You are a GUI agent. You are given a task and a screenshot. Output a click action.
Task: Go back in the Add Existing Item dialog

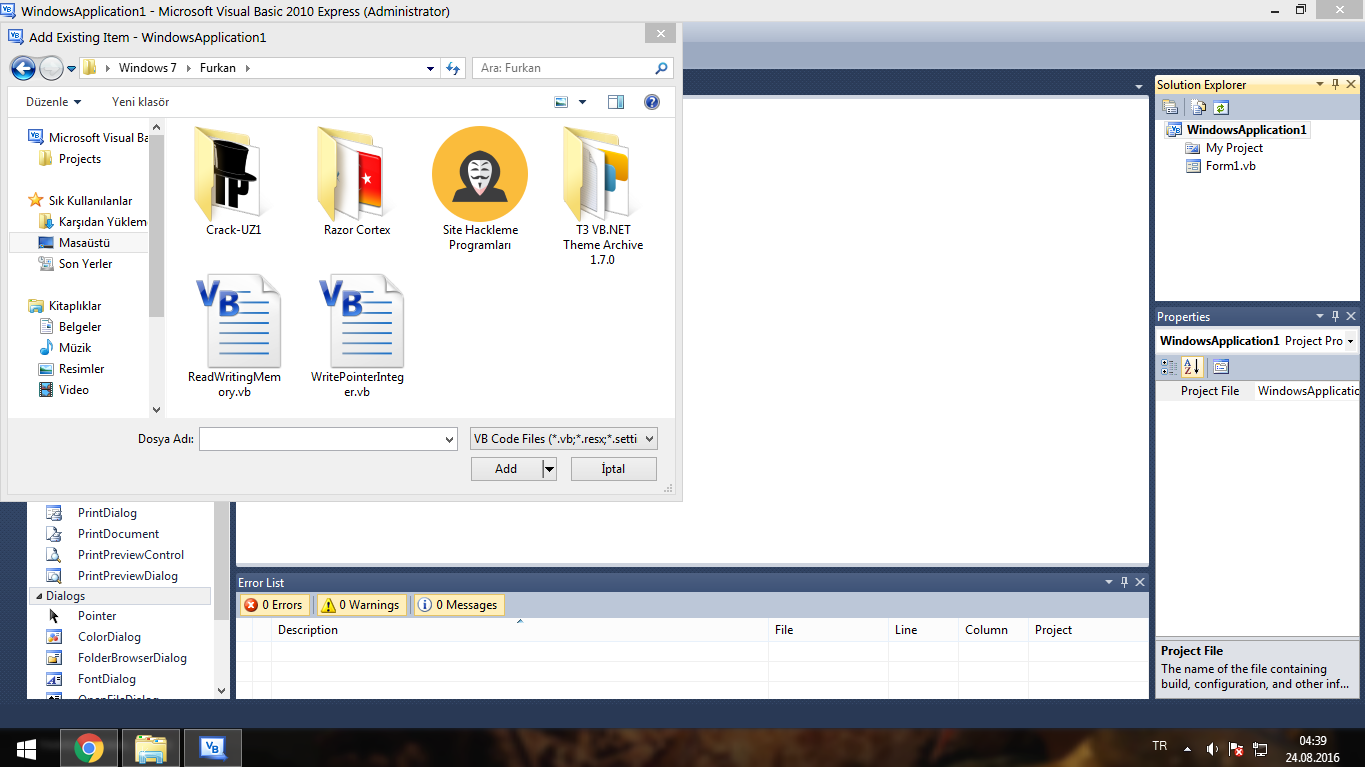click(22, 68)
